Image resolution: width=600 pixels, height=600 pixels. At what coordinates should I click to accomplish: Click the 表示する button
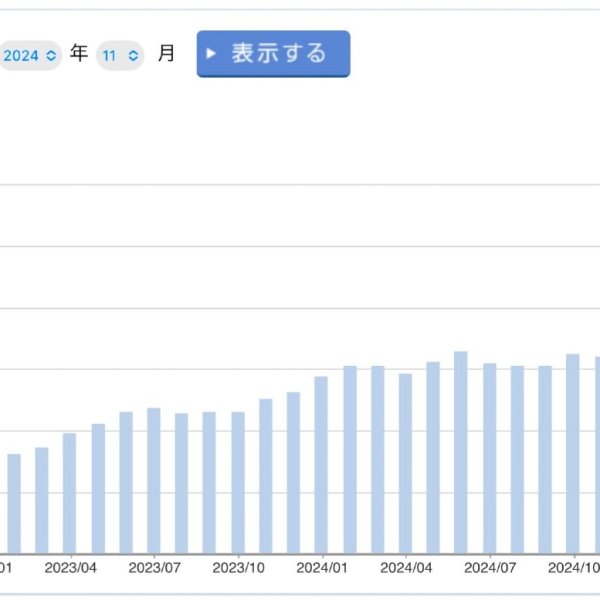(x=273, y=53)
